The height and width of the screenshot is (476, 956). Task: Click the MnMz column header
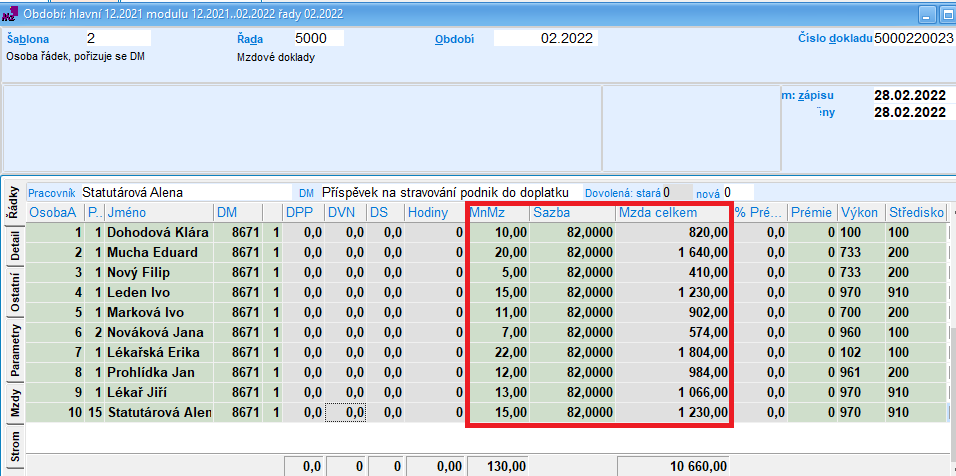[499, 213]
